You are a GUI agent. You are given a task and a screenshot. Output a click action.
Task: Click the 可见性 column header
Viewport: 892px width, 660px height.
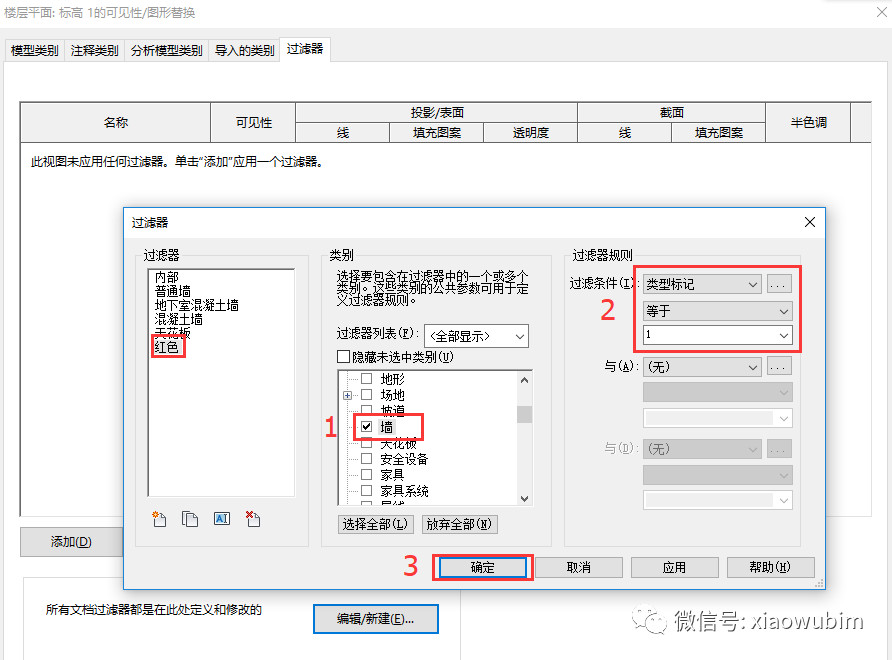coord(253,122)
